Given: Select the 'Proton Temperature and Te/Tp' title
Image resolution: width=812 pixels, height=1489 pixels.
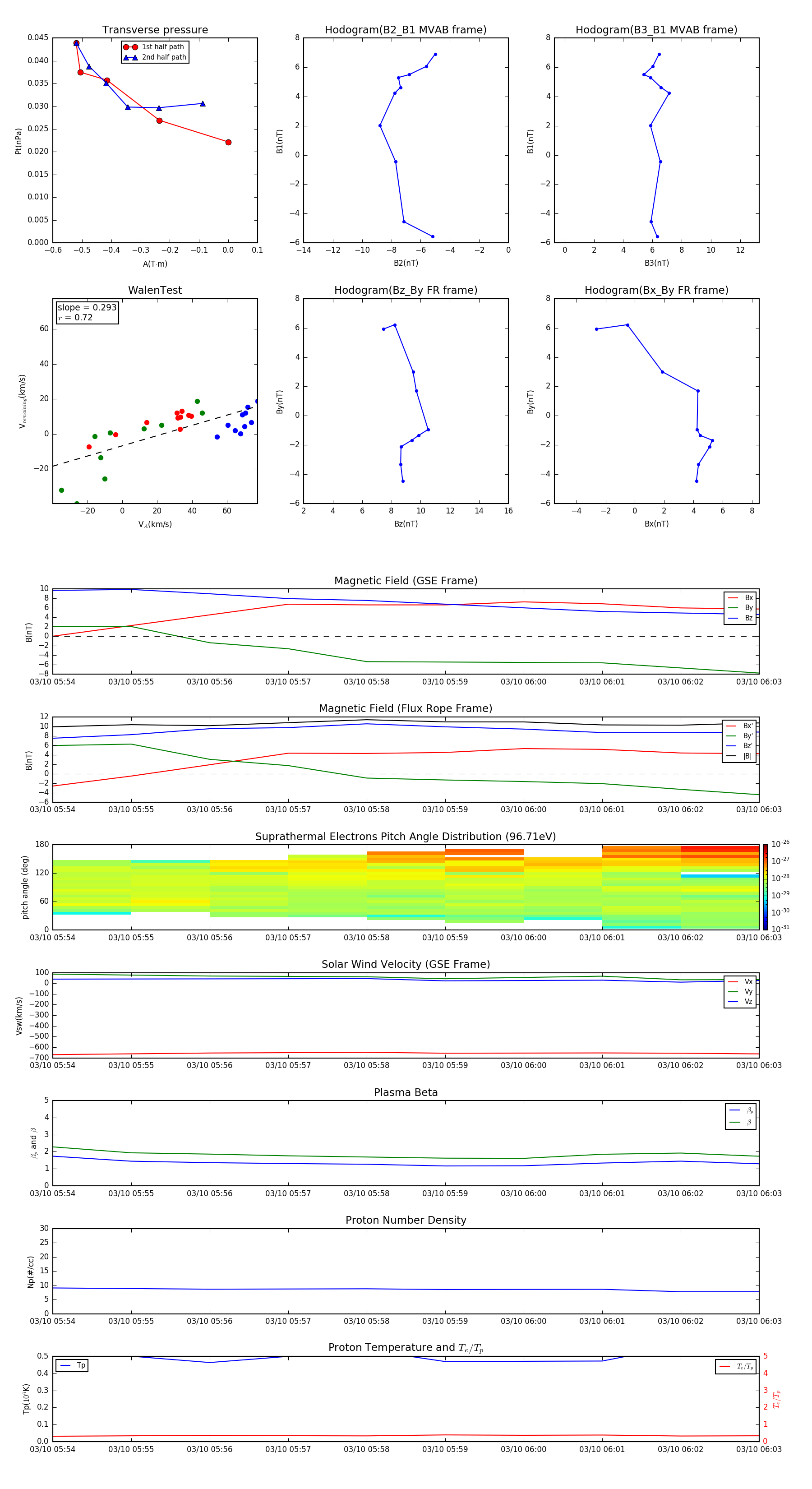Looking at the screenshot, I should coord(406,1348).
